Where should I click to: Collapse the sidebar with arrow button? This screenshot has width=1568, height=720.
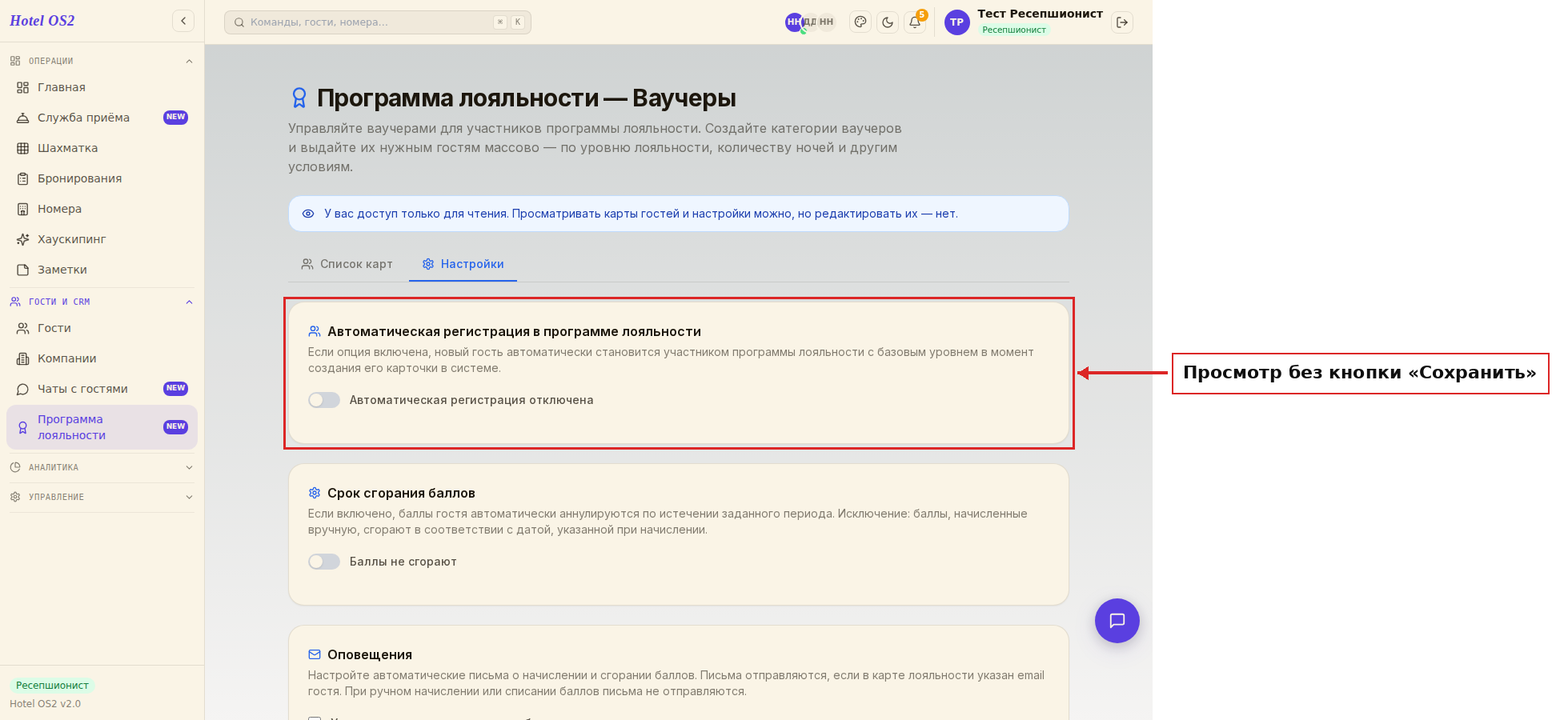[183, 21]
